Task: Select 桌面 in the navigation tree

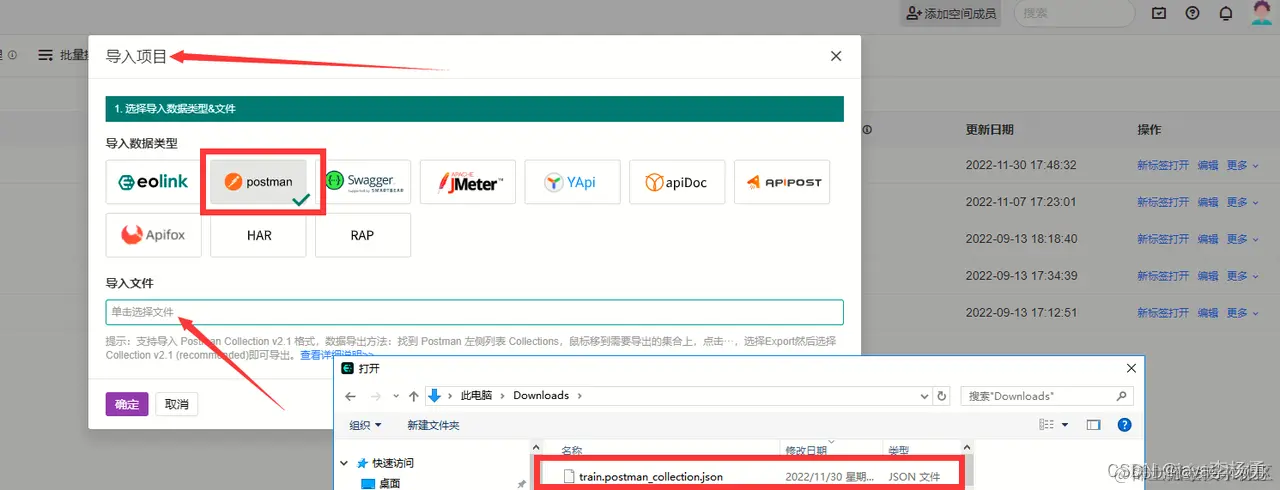Action: (x=380, y=483)
